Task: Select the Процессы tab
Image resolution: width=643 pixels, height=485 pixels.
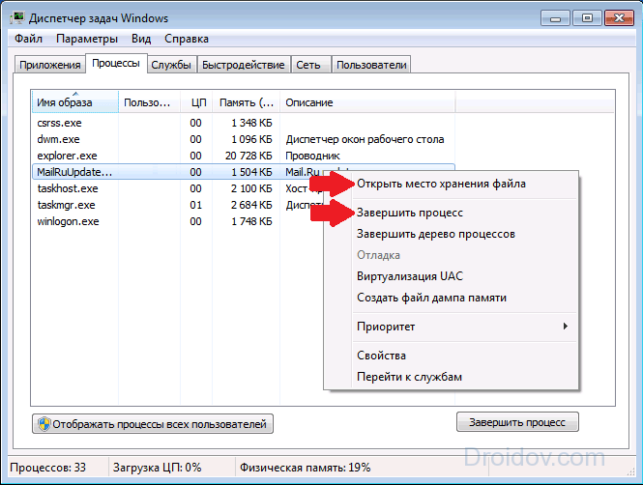Action: [x=116, y=64]
